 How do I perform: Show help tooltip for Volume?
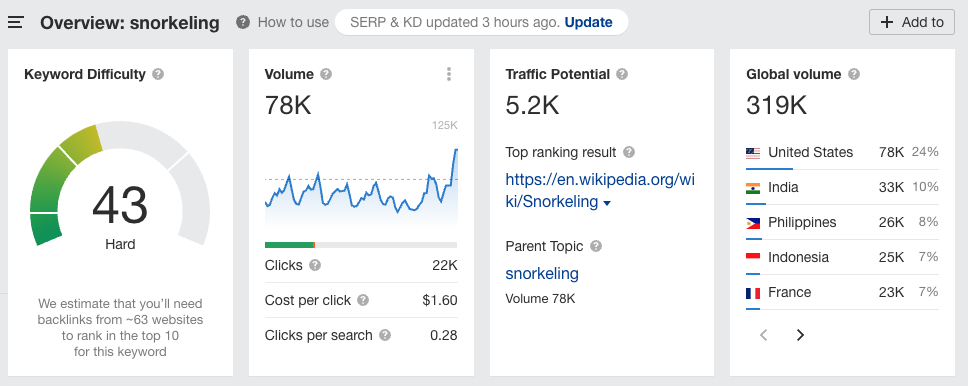(326, 74)
